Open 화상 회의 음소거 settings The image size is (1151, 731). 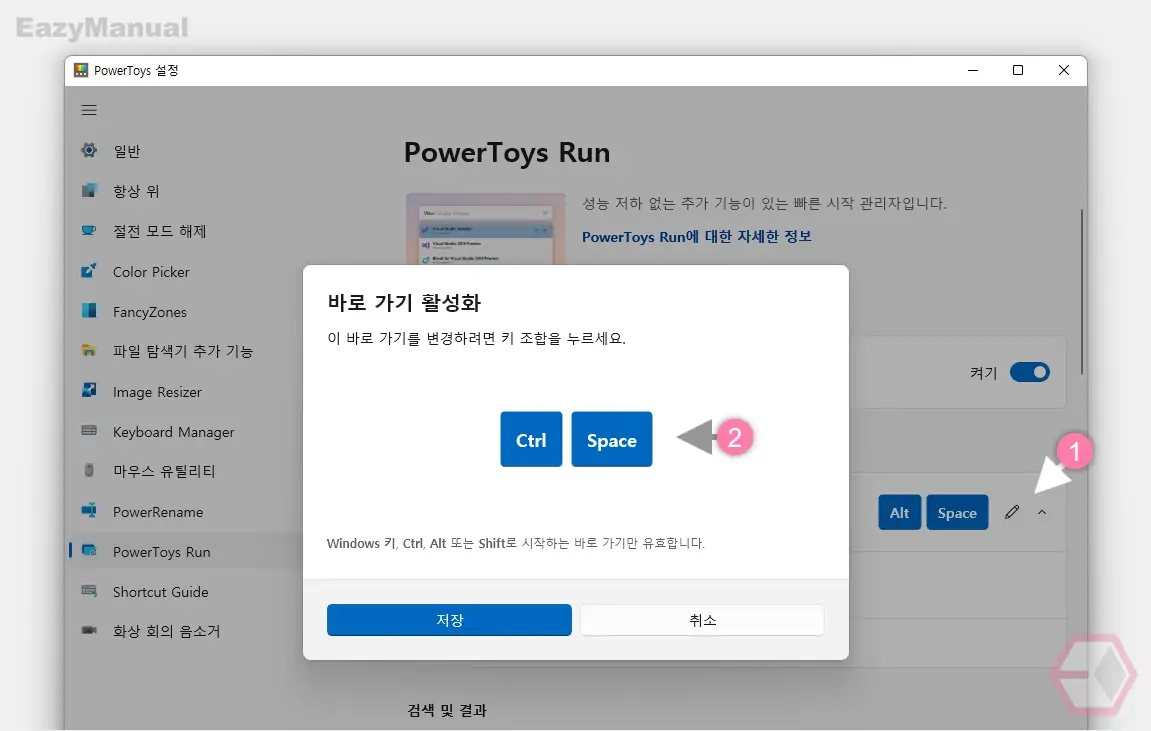click(167, 631)
